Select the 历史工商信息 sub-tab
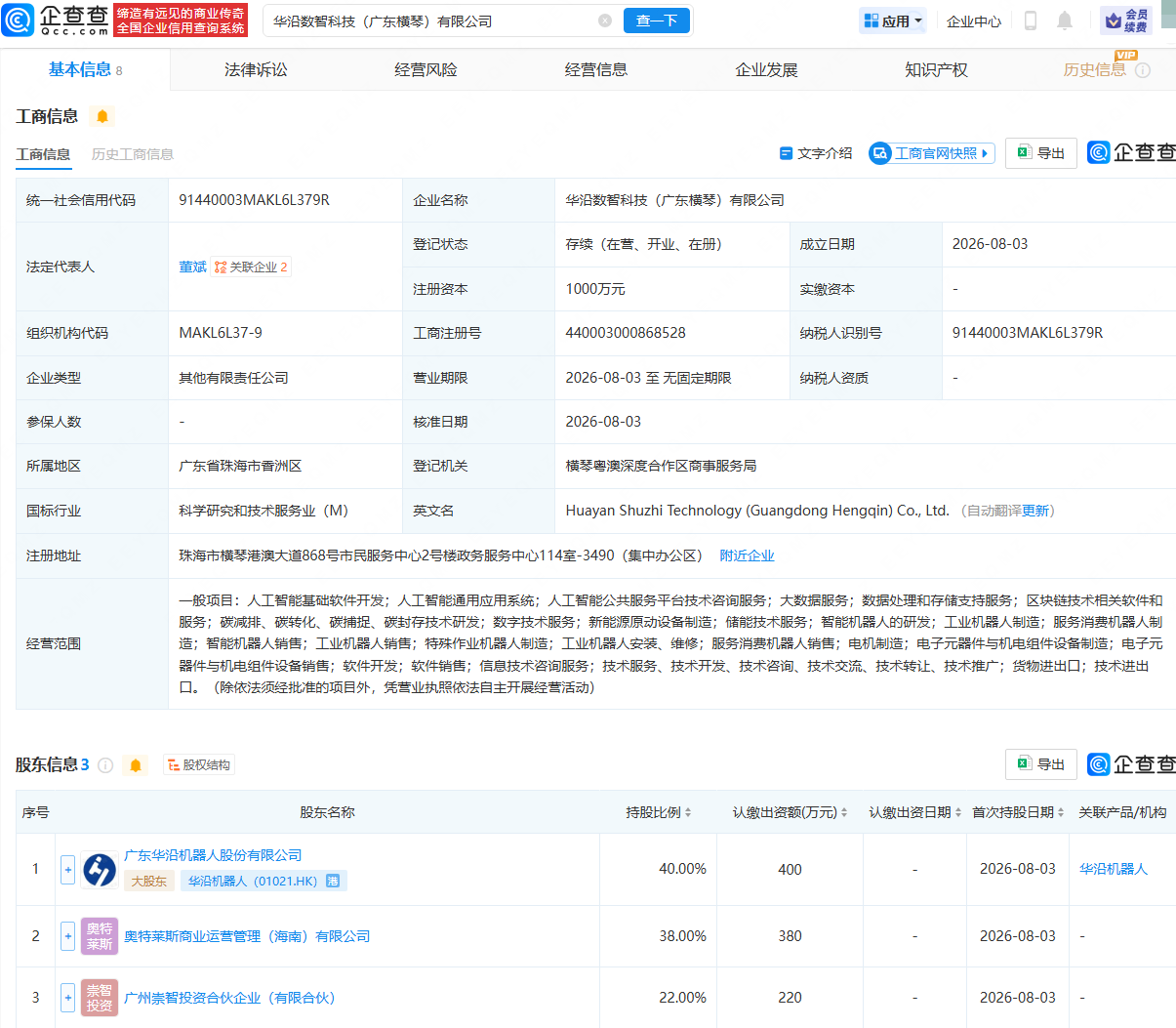The width and height of the screenshot is (1176, 1028). (133, 154)
